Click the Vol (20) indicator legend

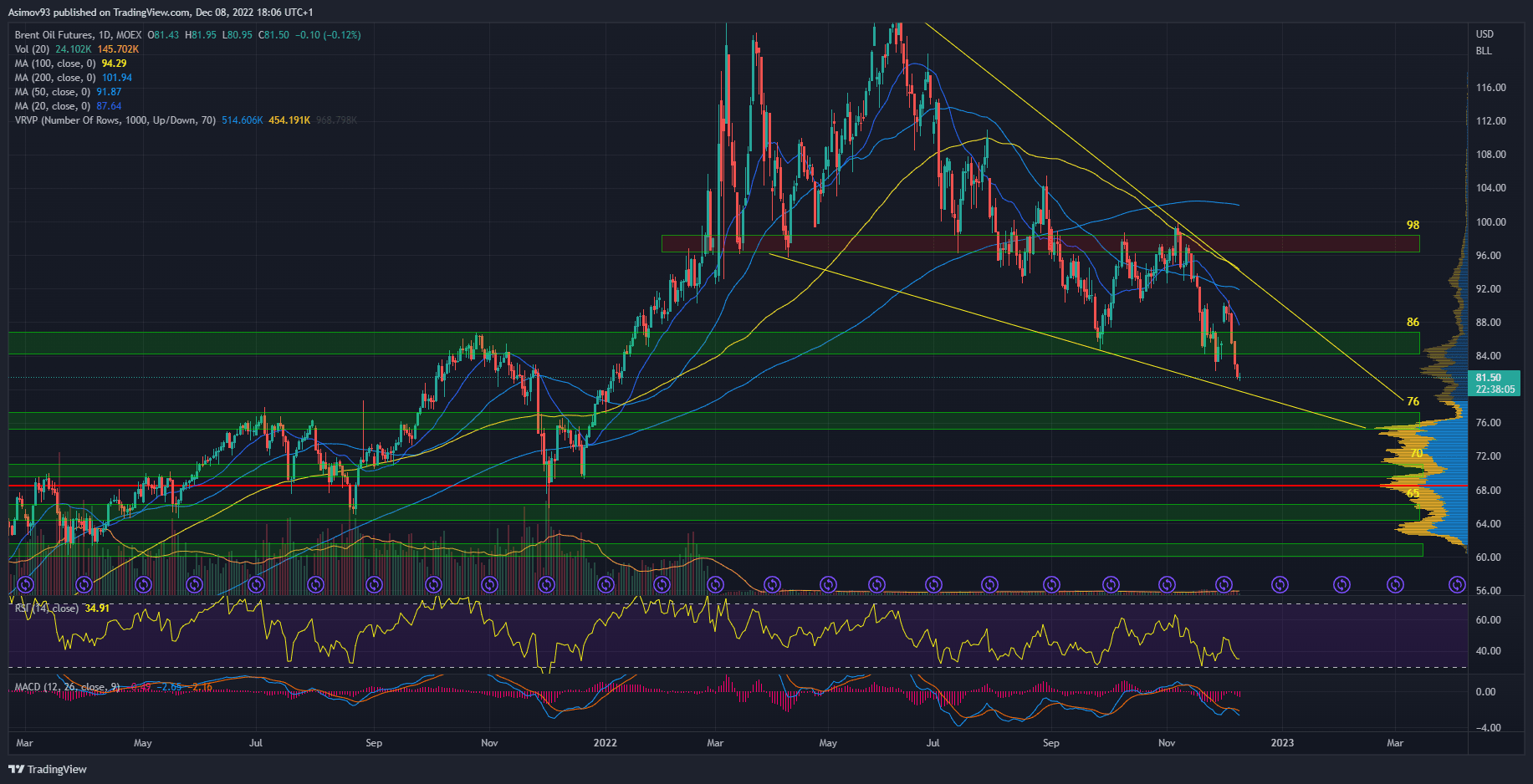(32, 49)
